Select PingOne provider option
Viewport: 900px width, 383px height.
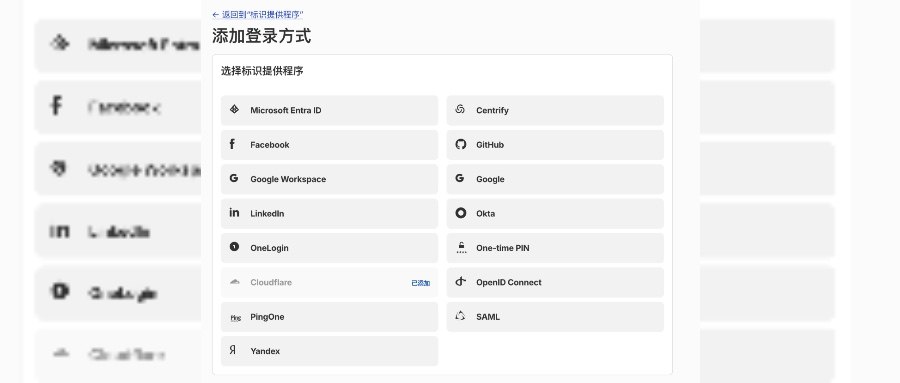coord(329,317)
